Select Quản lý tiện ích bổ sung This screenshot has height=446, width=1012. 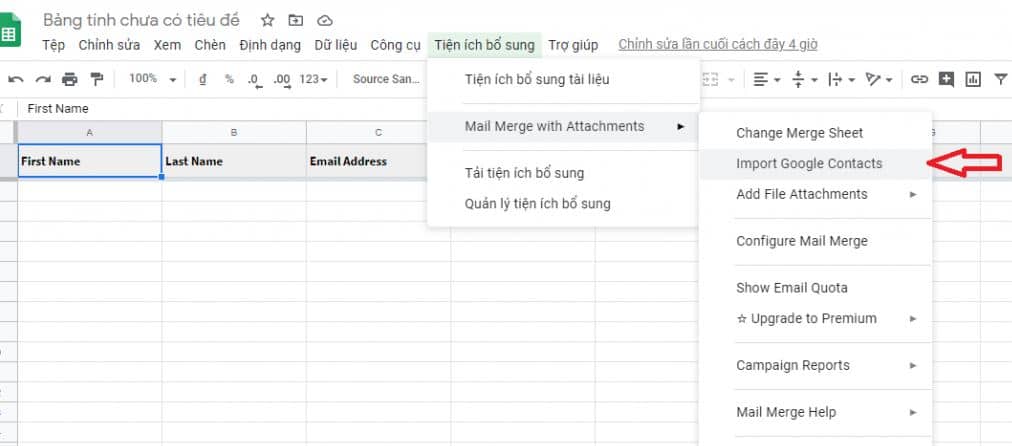click(563, 204)
